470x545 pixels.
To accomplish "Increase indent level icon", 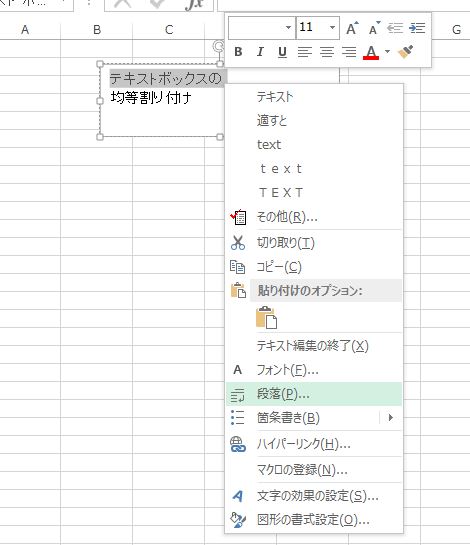I will click(x=417, y=28).
